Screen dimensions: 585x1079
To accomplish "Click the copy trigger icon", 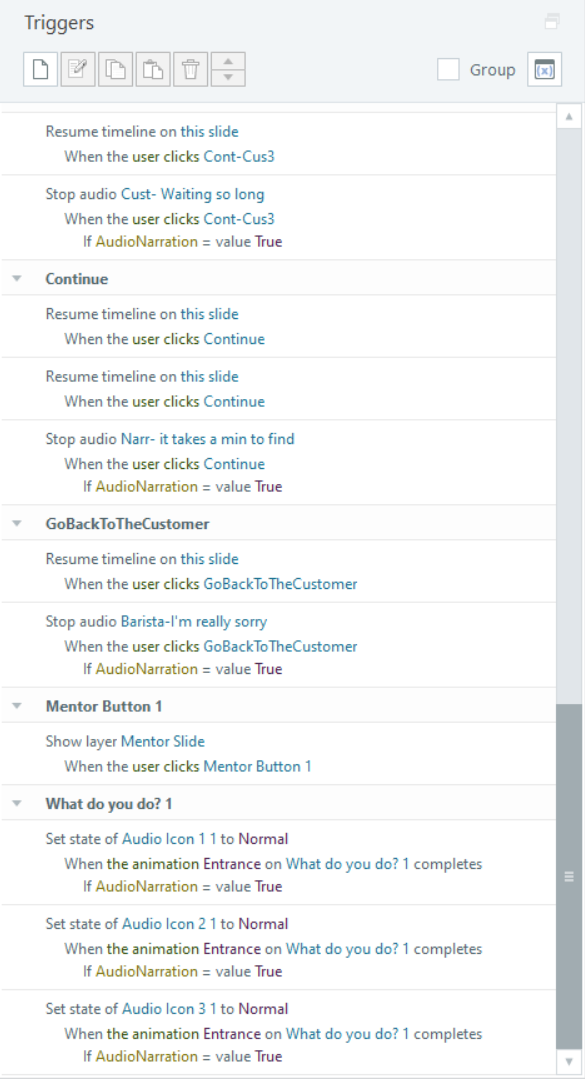I will 116,70.
